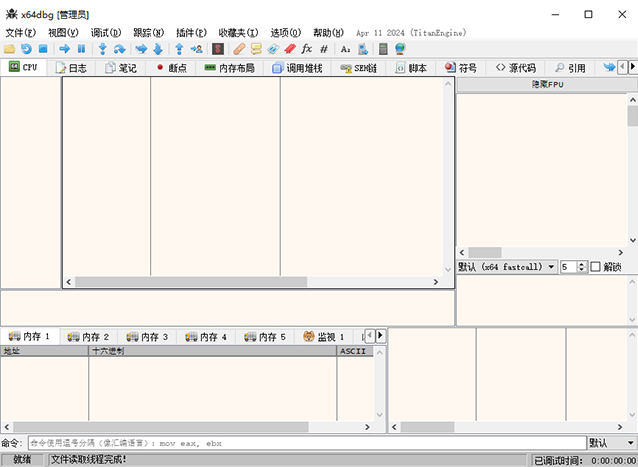Select the 内存 2 dump tab

point(88,337)
